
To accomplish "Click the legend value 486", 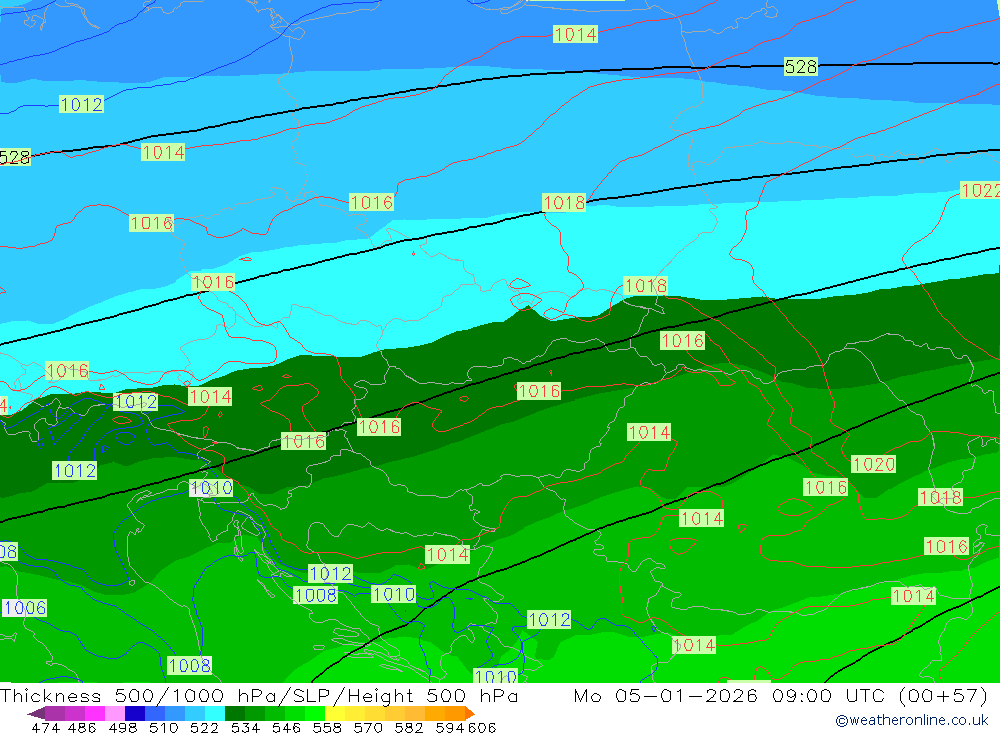I will coord(81,728).
